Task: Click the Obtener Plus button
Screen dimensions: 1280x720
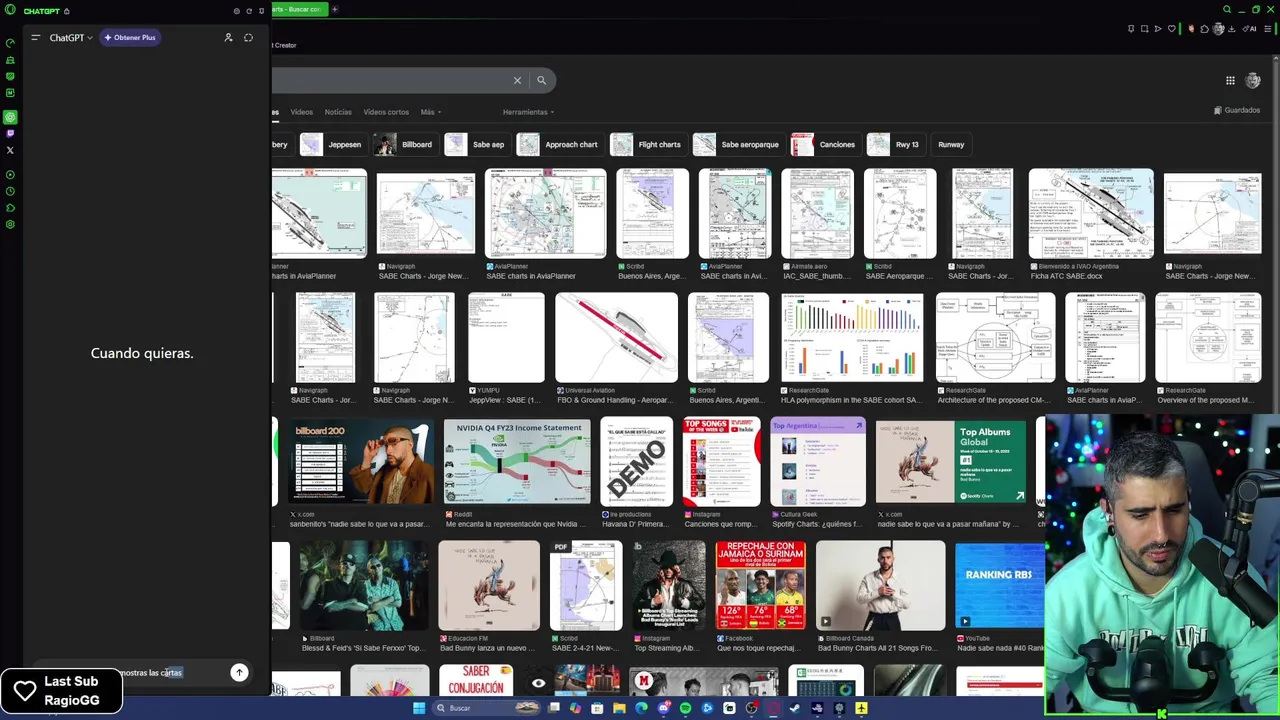Action: point(130,38)
